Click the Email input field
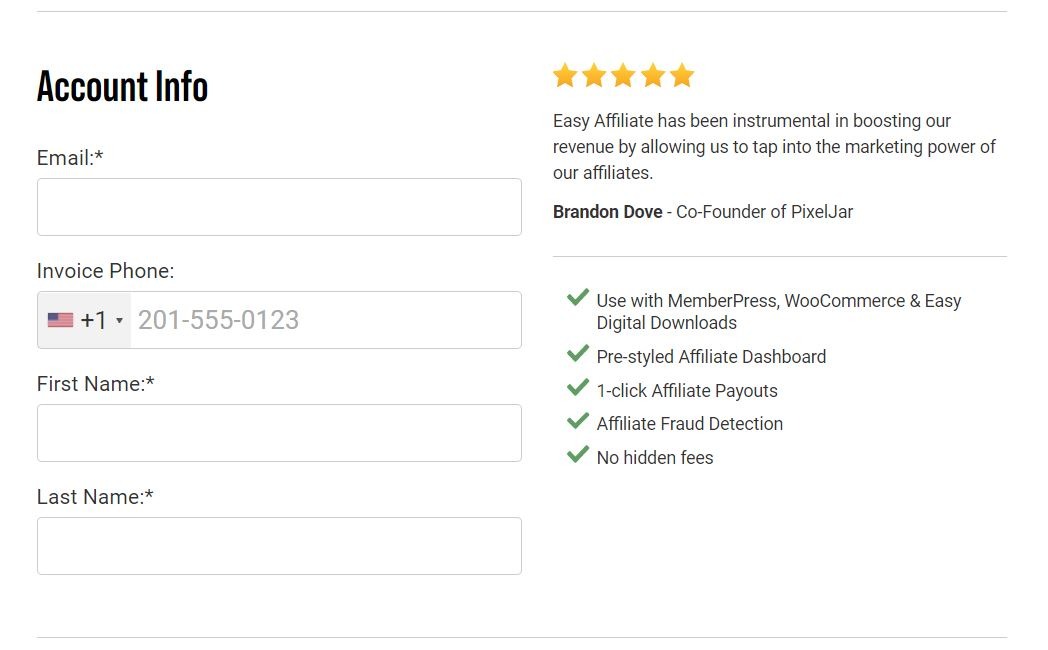1048x650 pixels. tap(279, 206)
